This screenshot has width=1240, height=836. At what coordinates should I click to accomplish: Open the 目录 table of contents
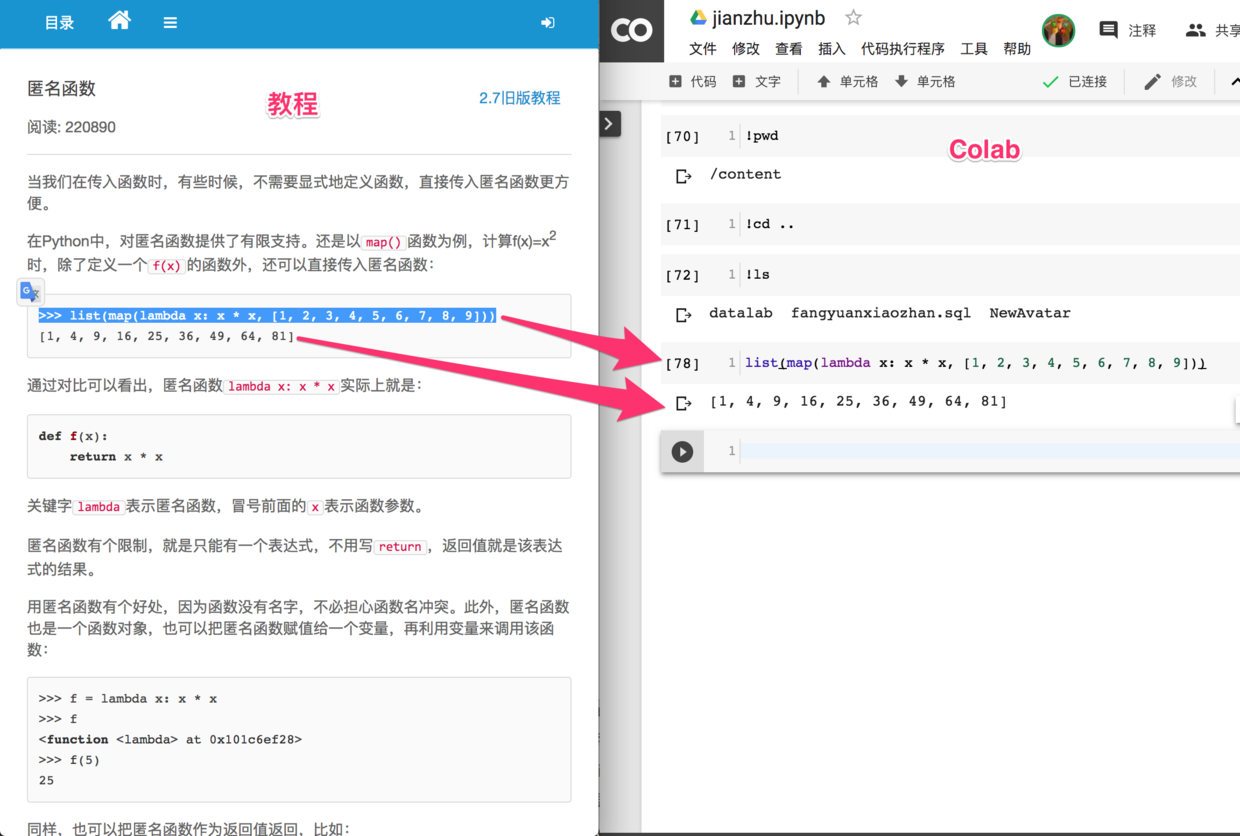[58, 21]
